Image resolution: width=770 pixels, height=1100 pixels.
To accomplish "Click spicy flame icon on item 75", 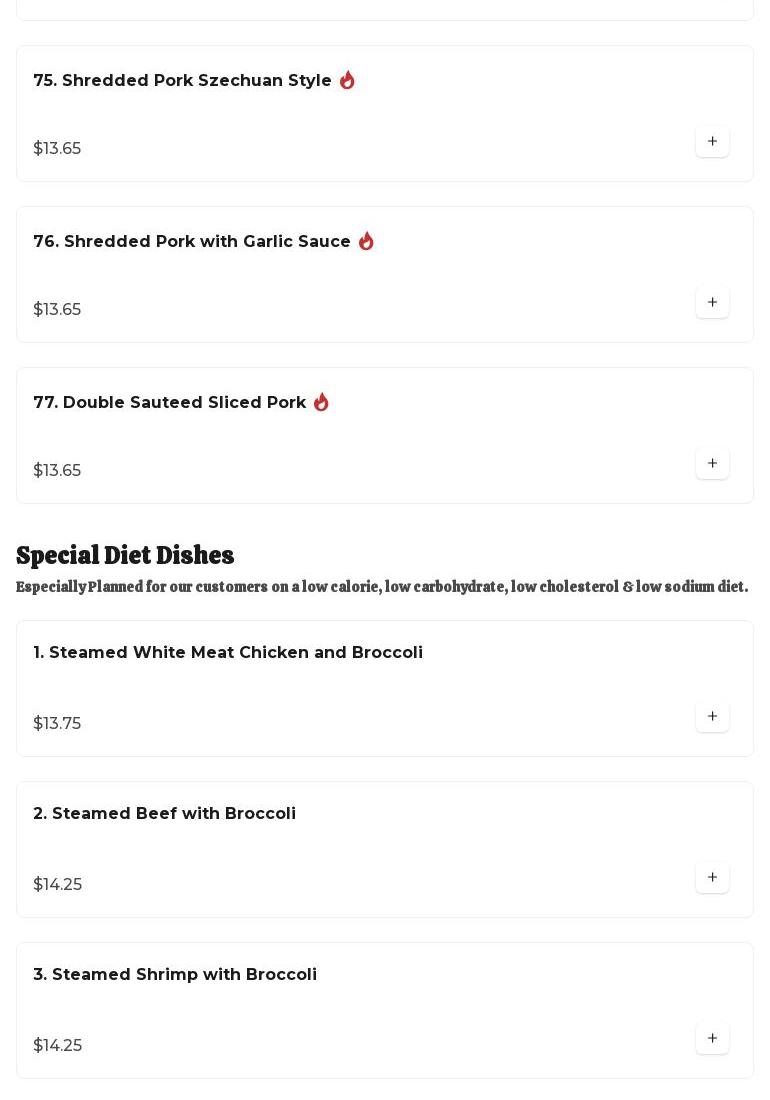I will 347,80.
